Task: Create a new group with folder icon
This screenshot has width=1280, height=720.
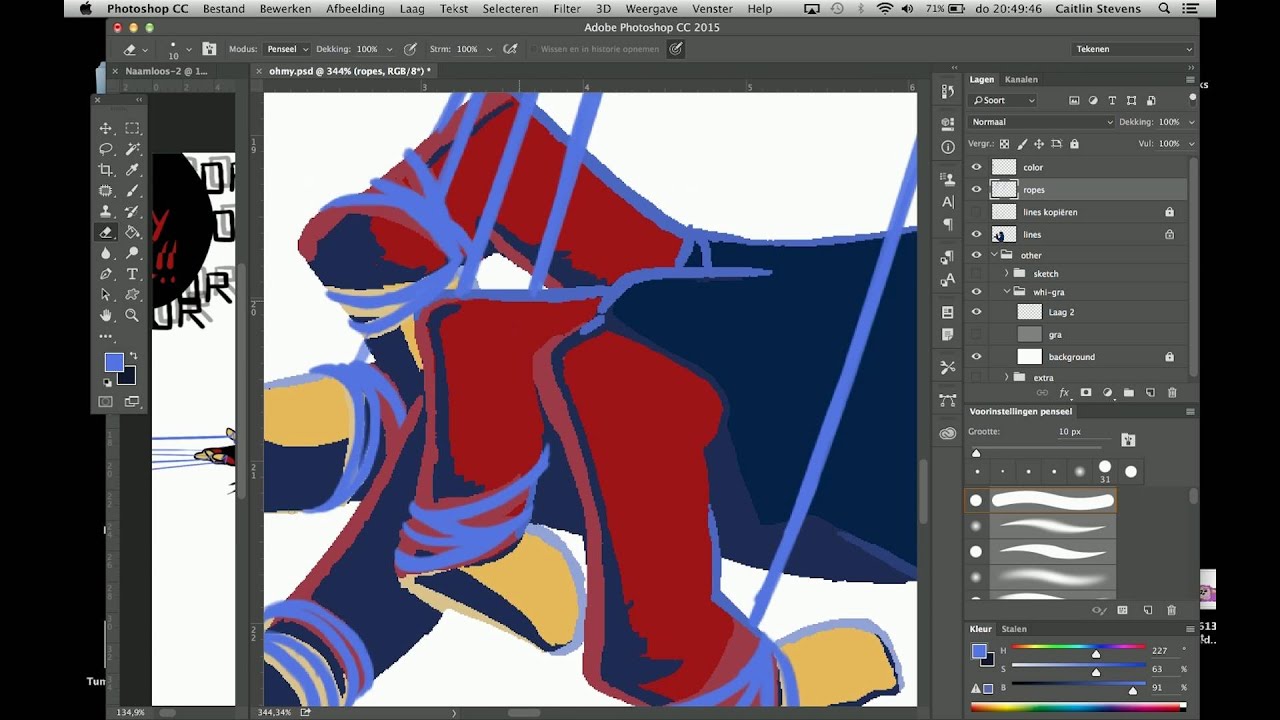Action: [1129, 393]
